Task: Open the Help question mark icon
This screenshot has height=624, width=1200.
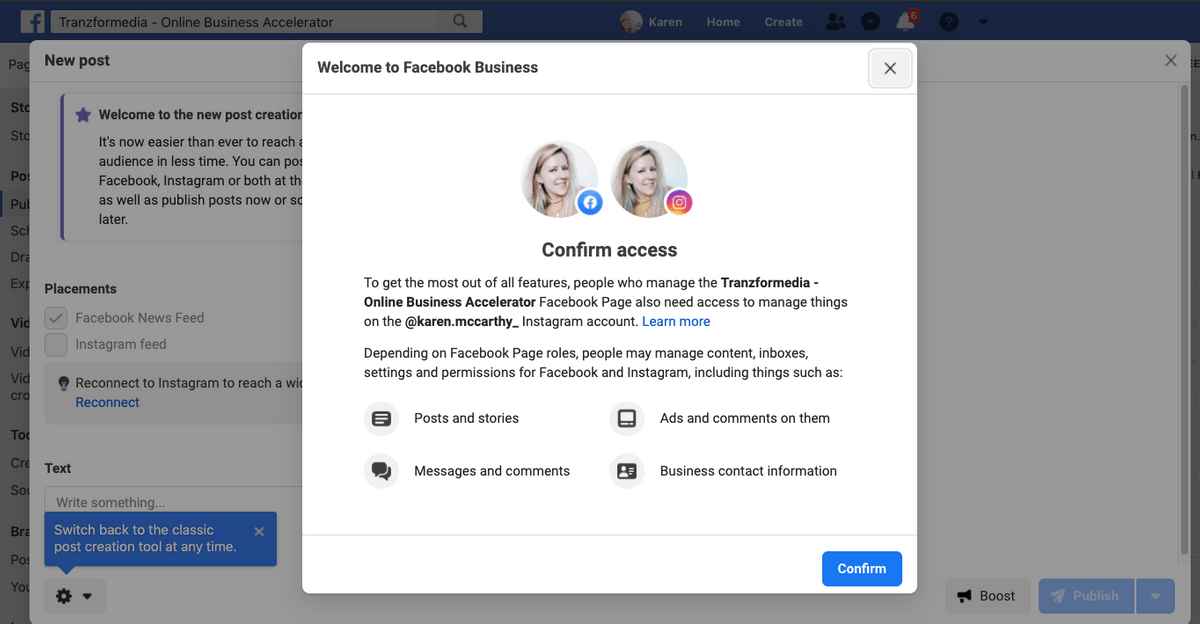Action: click(x=949, y=21)
